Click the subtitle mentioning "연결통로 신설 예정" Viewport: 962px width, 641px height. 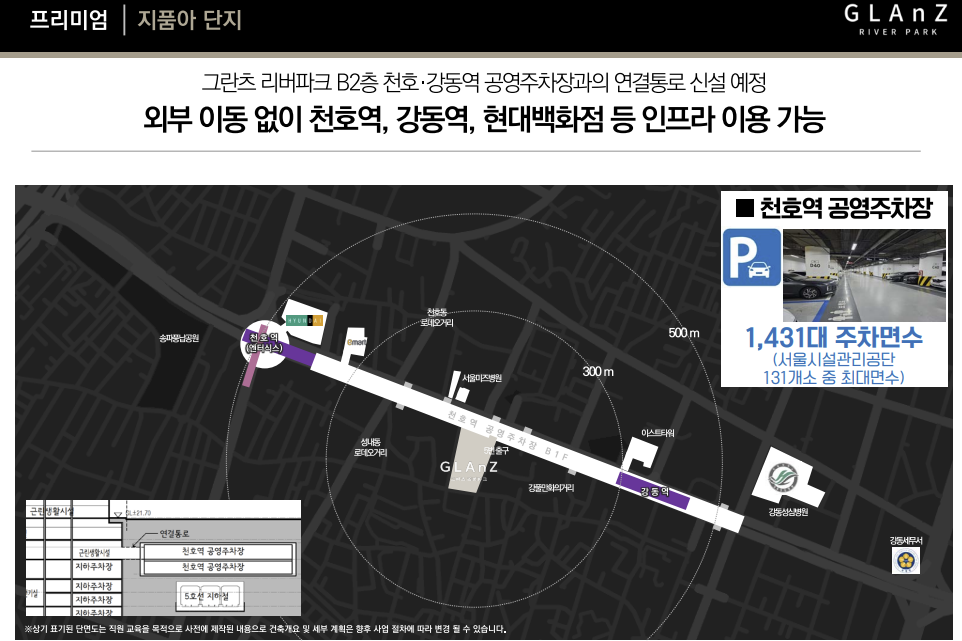point(484,82)
